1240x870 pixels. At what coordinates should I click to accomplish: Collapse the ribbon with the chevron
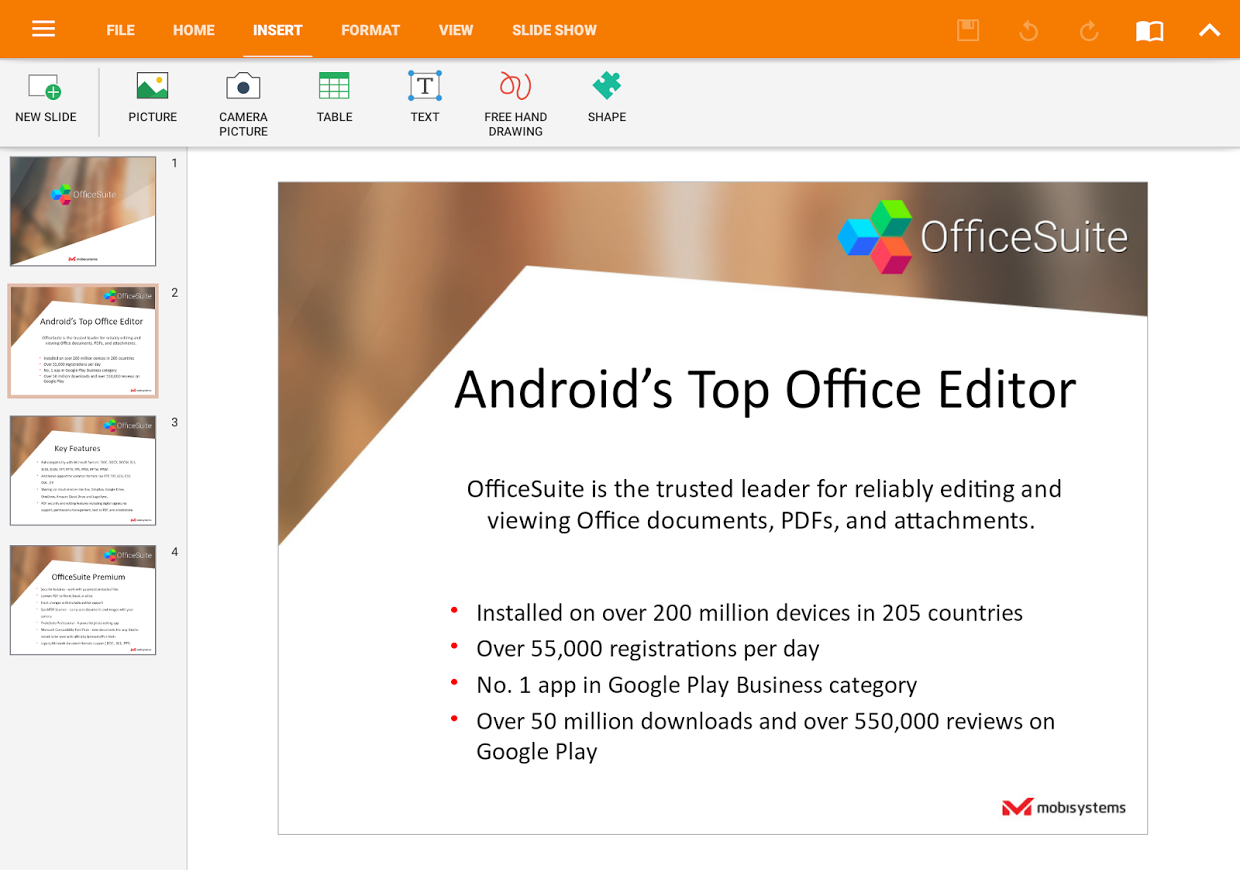click(1210, 30)
